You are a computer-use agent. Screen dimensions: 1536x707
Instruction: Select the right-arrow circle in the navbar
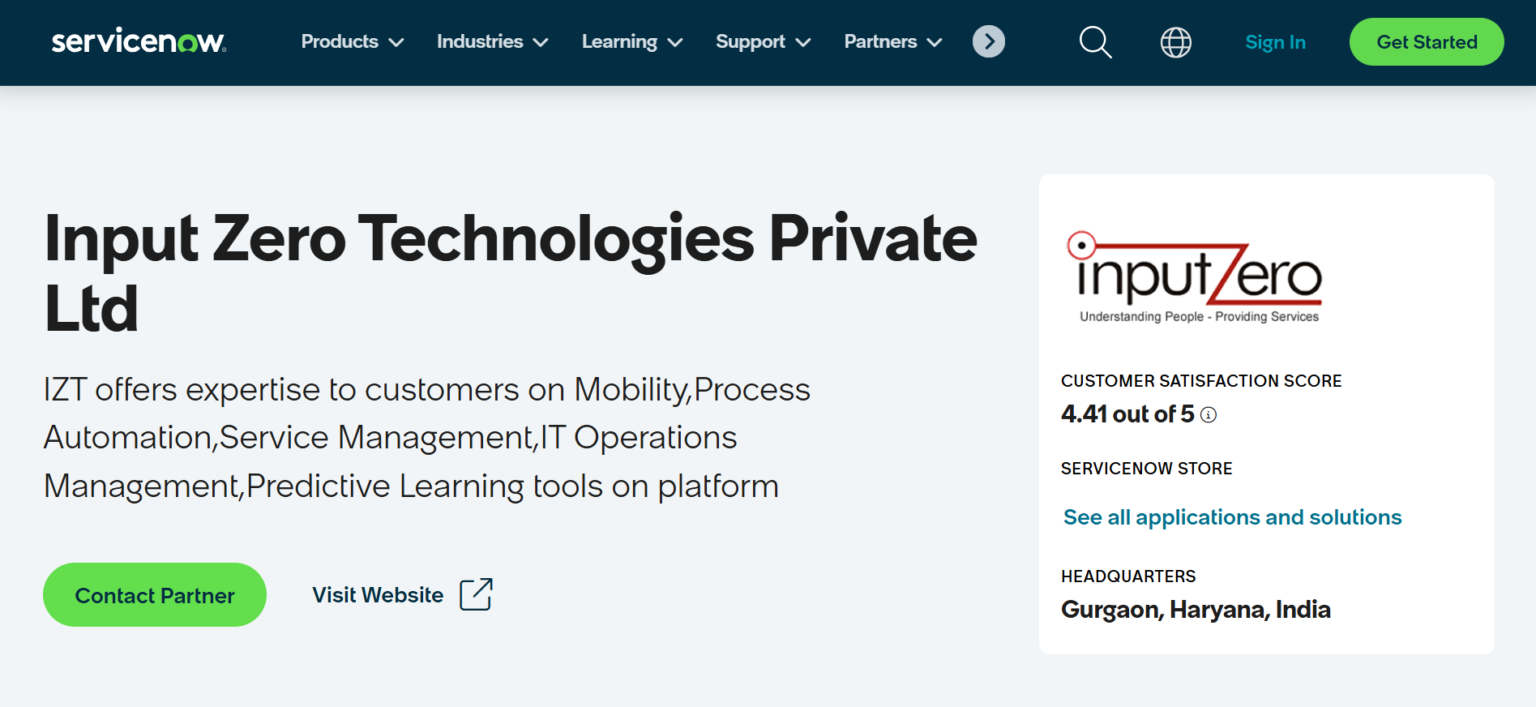pos(988,42)
